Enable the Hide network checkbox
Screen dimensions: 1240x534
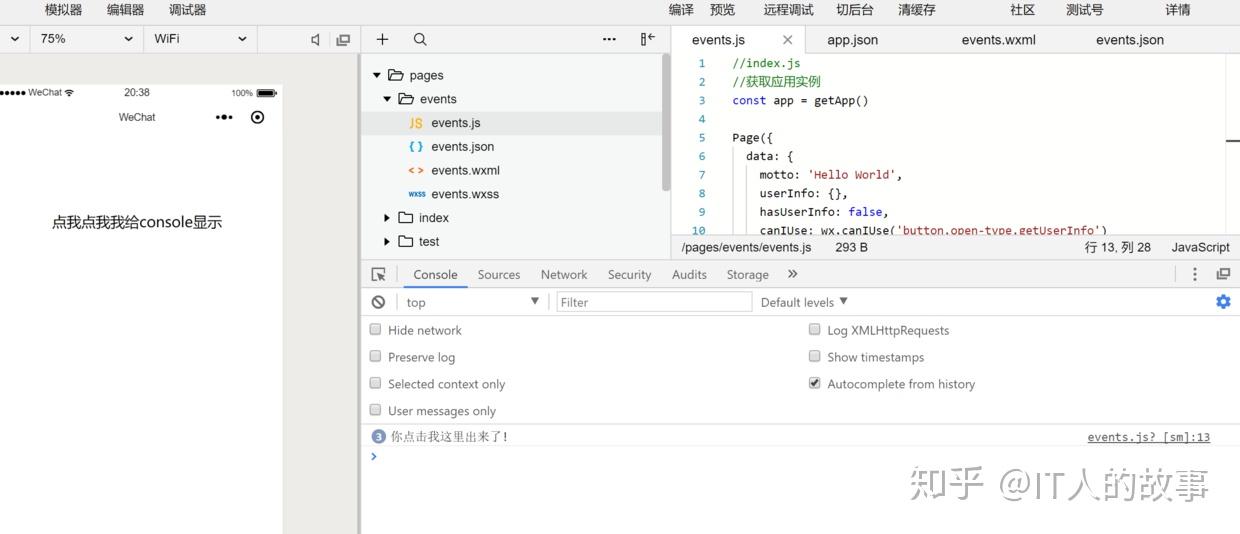click(376, 330)
